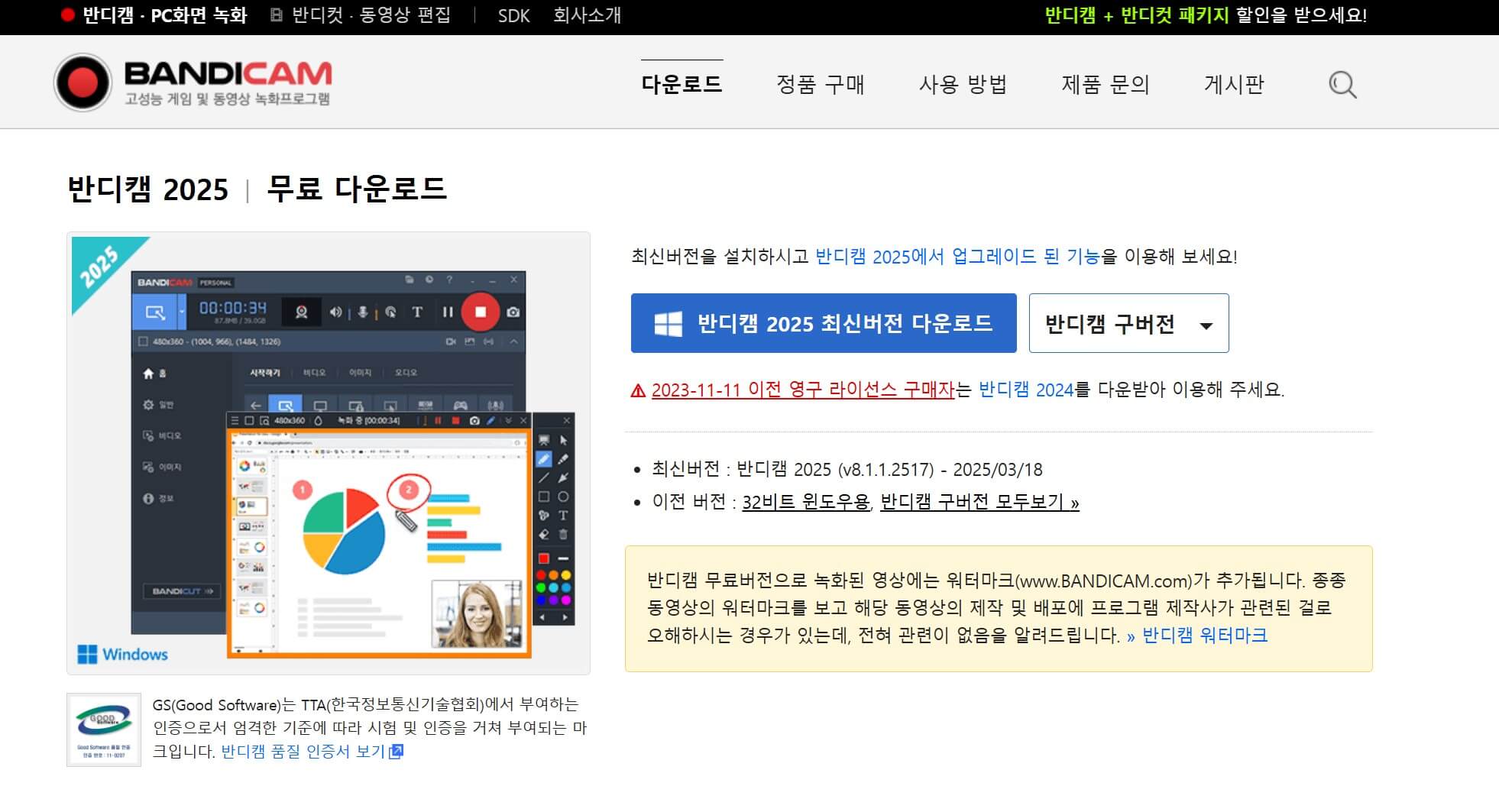
Task: Go to 반디컷 · 동영상 편집 in top bar
Action: [361, 15]
